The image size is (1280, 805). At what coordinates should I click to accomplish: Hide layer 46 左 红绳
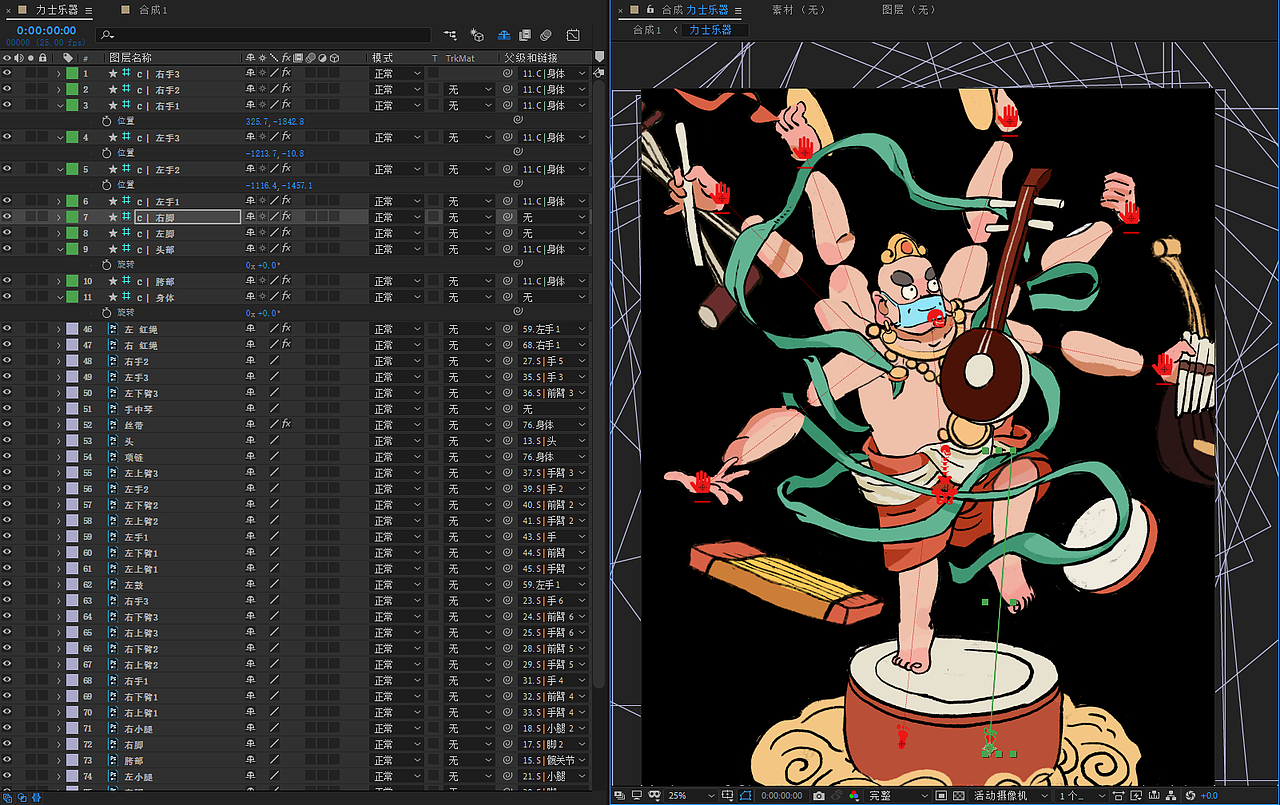[7, 329]
